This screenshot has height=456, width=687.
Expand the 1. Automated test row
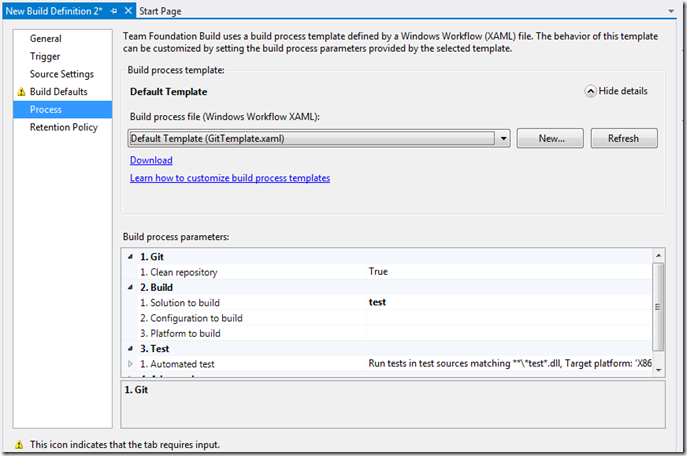(x=130, y=364)
